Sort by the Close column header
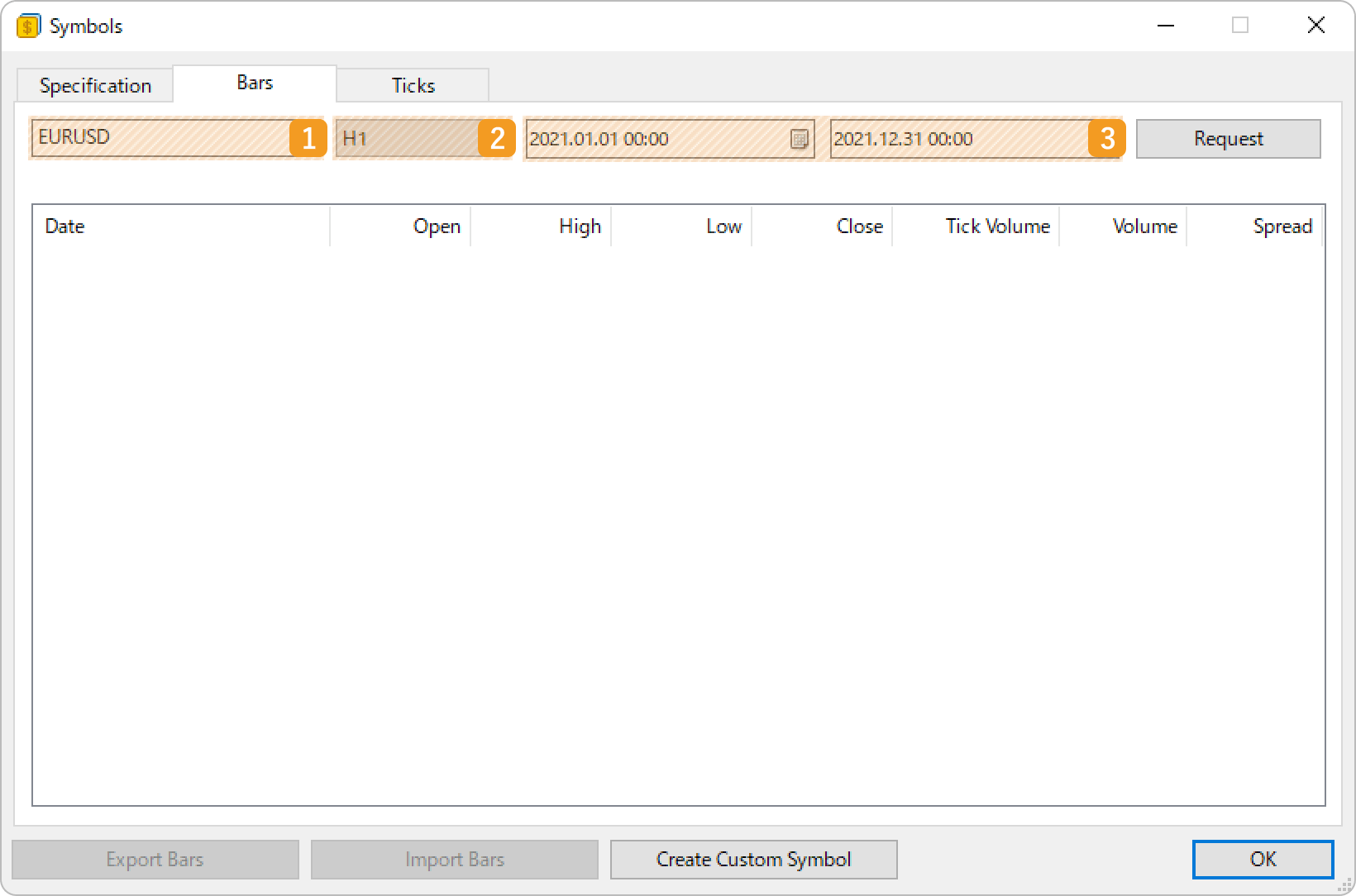The width and height of the screenshot is (1356, 896). (822, 226)
